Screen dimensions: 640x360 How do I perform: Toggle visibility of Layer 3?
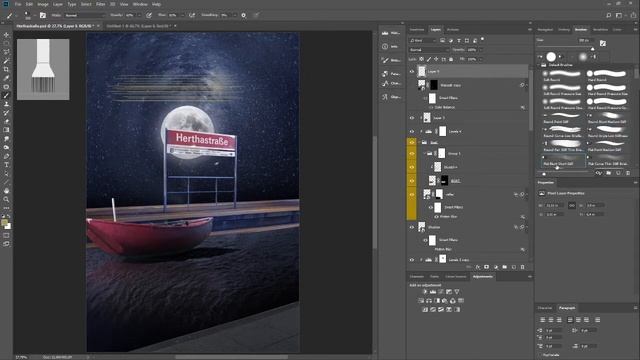(x=412, y=118)
